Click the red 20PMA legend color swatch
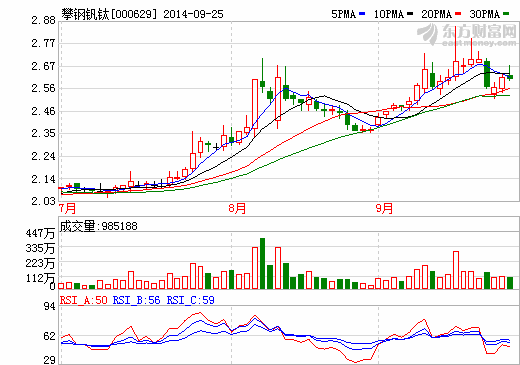This screenshot has height=365, width=520. tap(458, 14)
